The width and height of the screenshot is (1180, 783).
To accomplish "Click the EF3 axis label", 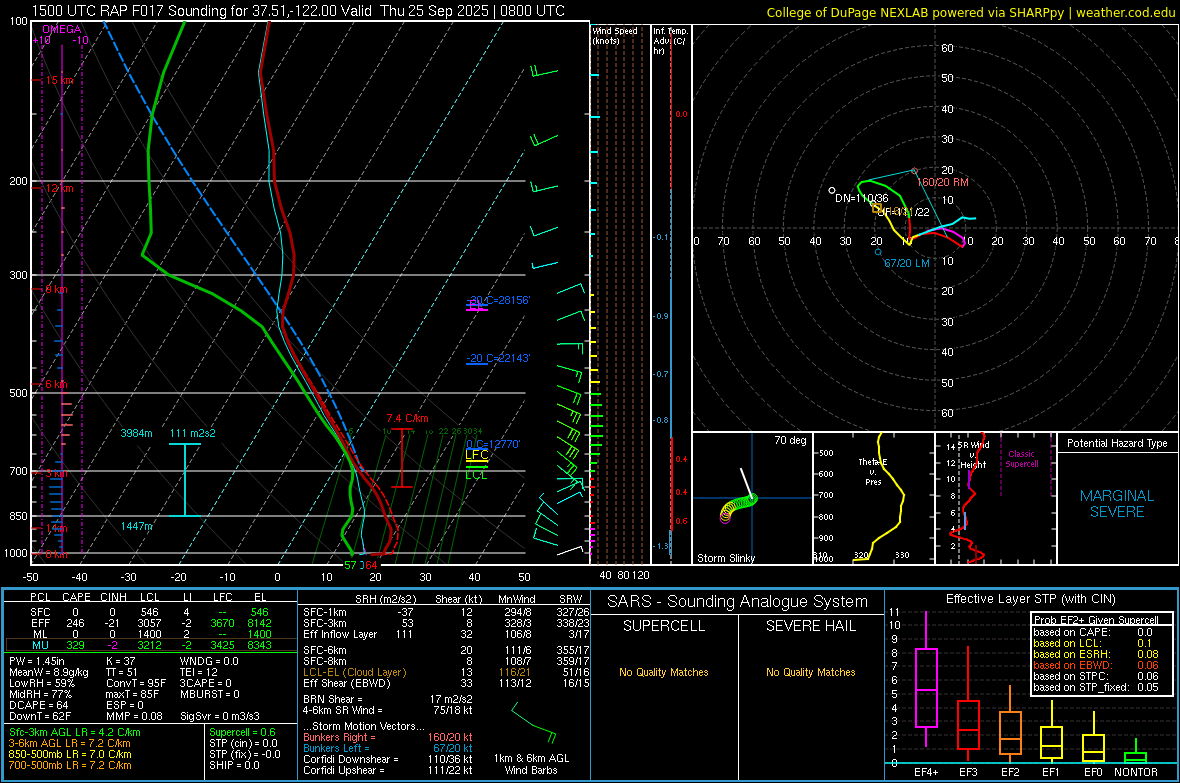I will point(968,772).
